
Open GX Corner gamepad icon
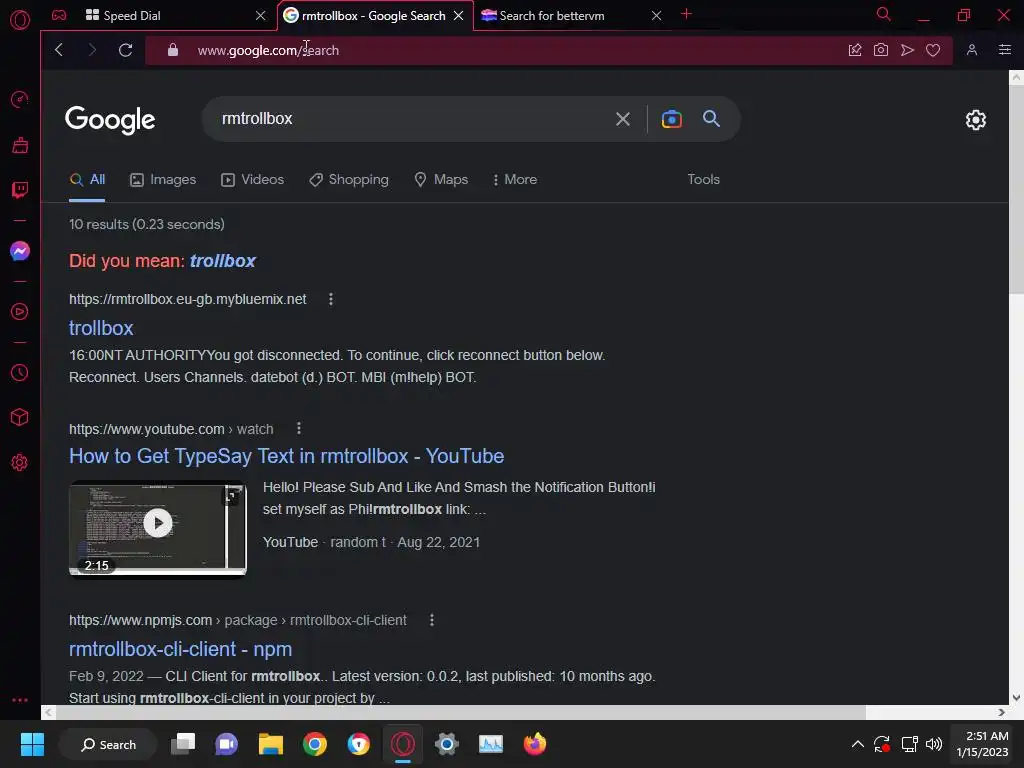59,15
